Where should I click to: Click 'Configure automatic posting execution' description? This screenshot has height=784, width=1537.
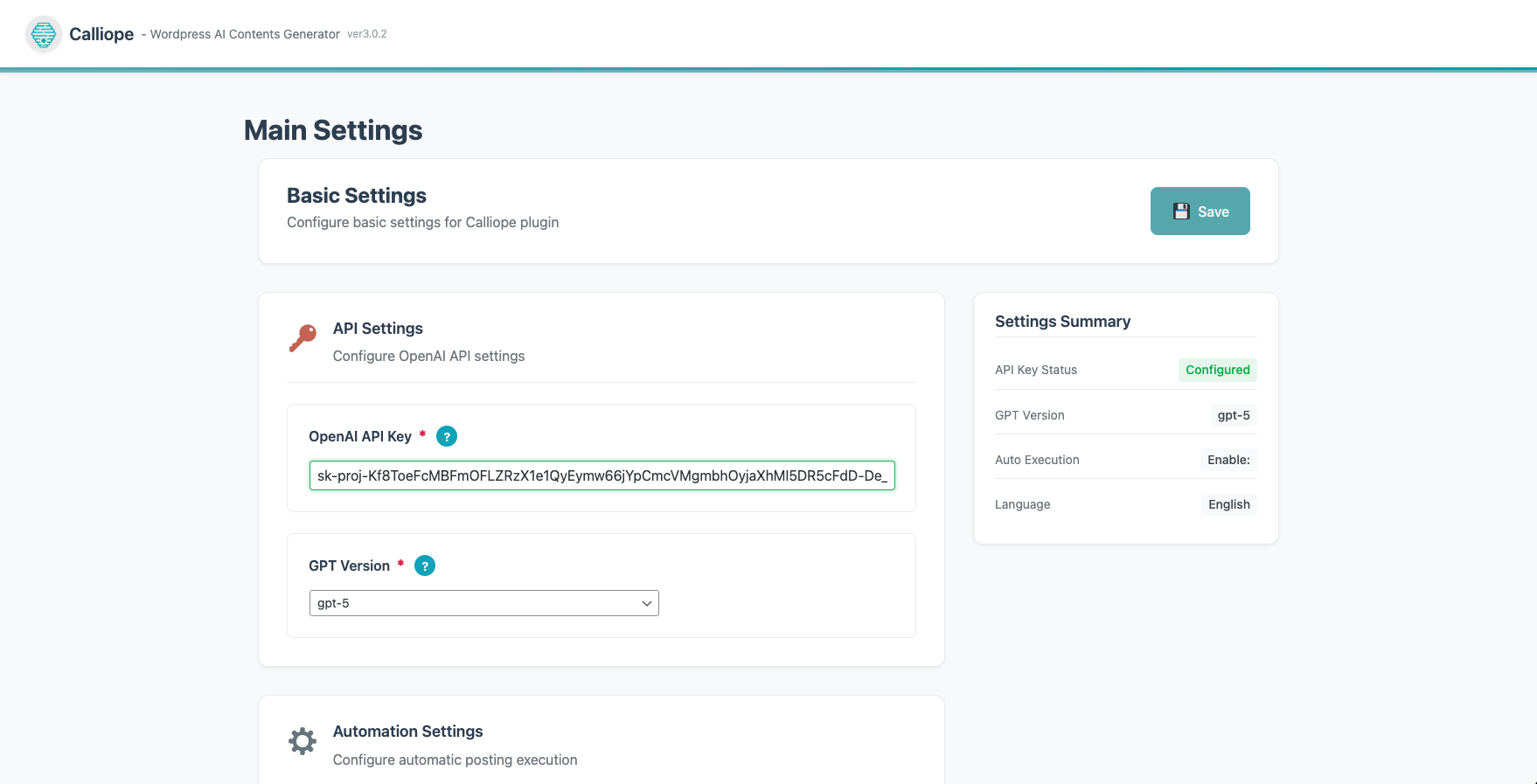pos(456,760)
